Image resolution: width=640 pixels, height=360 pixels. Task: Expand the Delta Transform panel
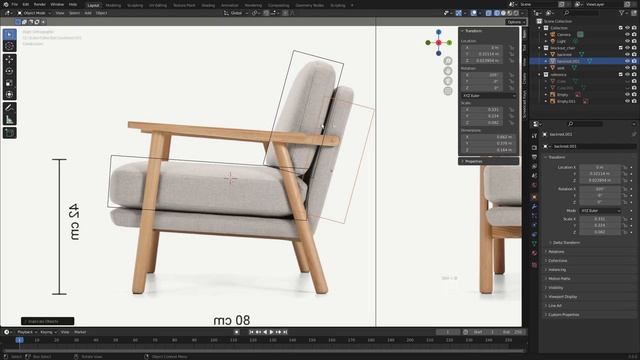point(565,242)
